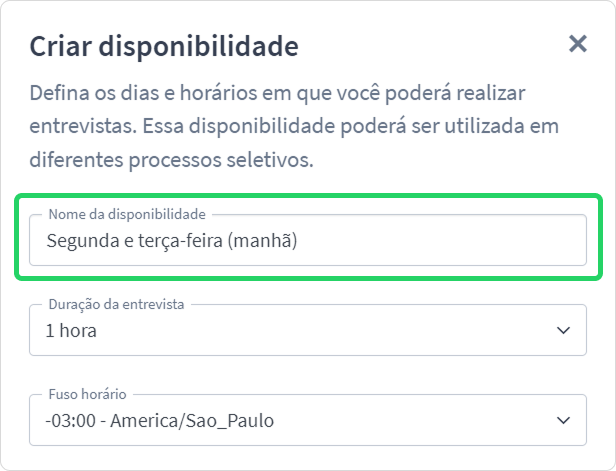The image size is (616, 471).
Task: Click the Nome da disponibilidade label
Action: (127, 214)
